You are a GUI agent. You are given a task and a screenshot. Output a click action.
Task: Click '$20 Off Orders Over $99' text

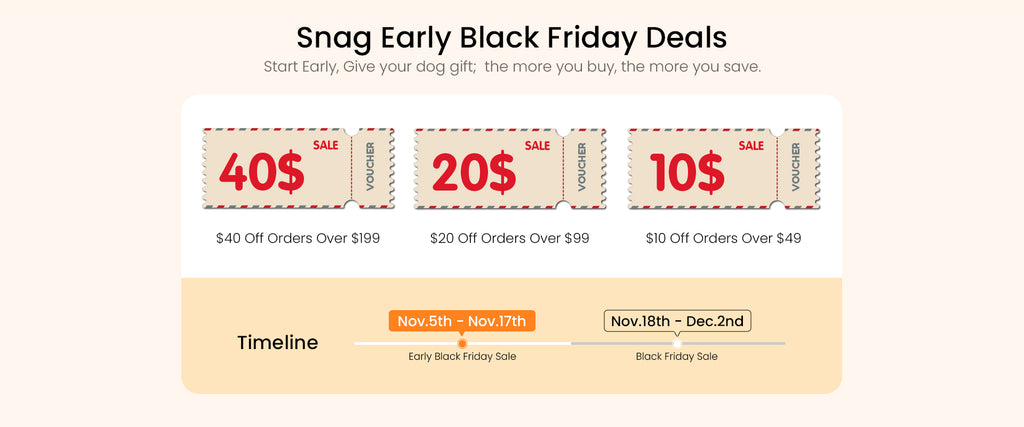[509, 238]
